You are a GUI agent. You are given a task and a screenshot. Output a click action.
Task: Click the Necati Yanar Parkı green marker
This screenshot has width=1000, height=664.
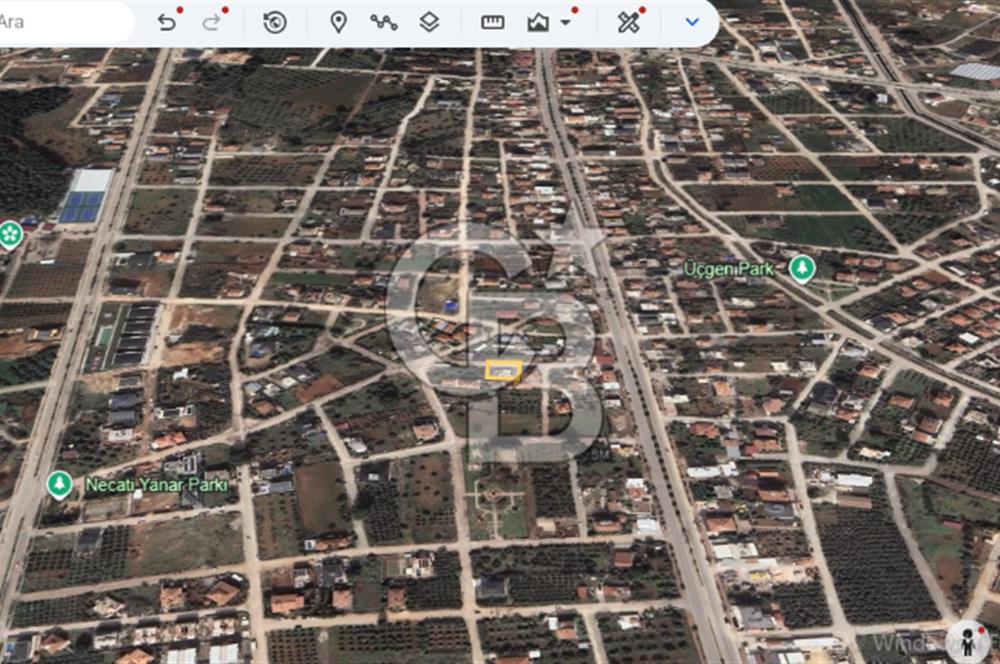59,485
